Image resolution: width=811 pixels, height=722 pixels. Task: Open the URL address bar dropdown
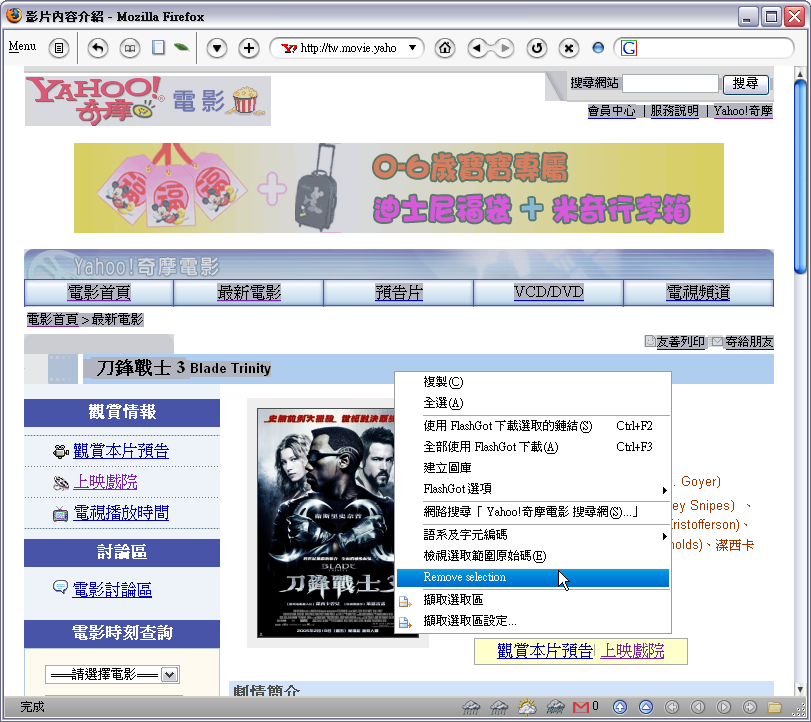coord(412,48)
